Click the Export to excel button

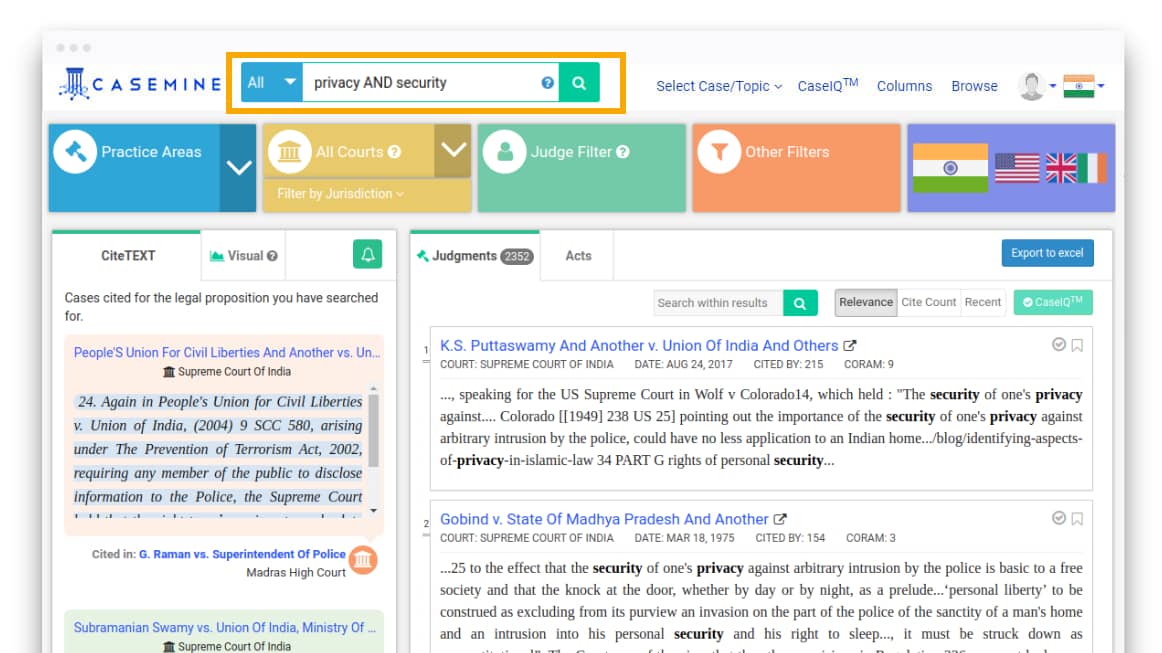tap(1047, 253)
